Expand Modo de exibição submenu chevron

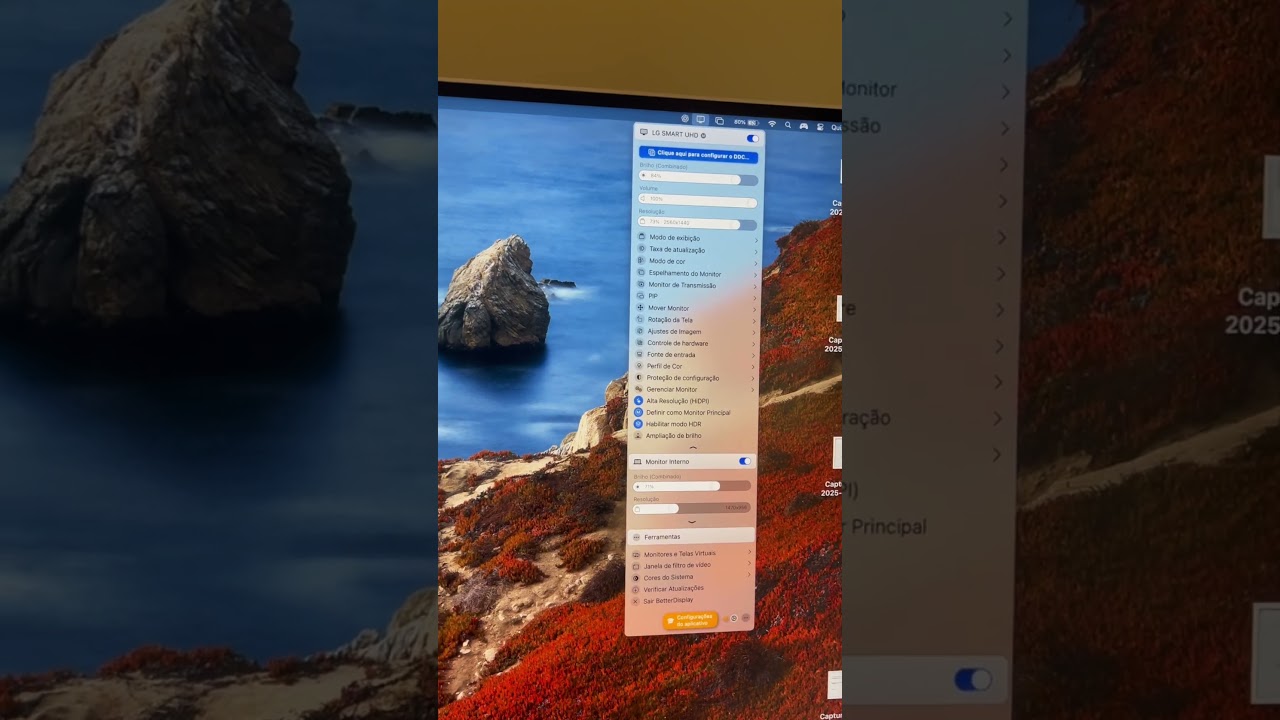756,239
